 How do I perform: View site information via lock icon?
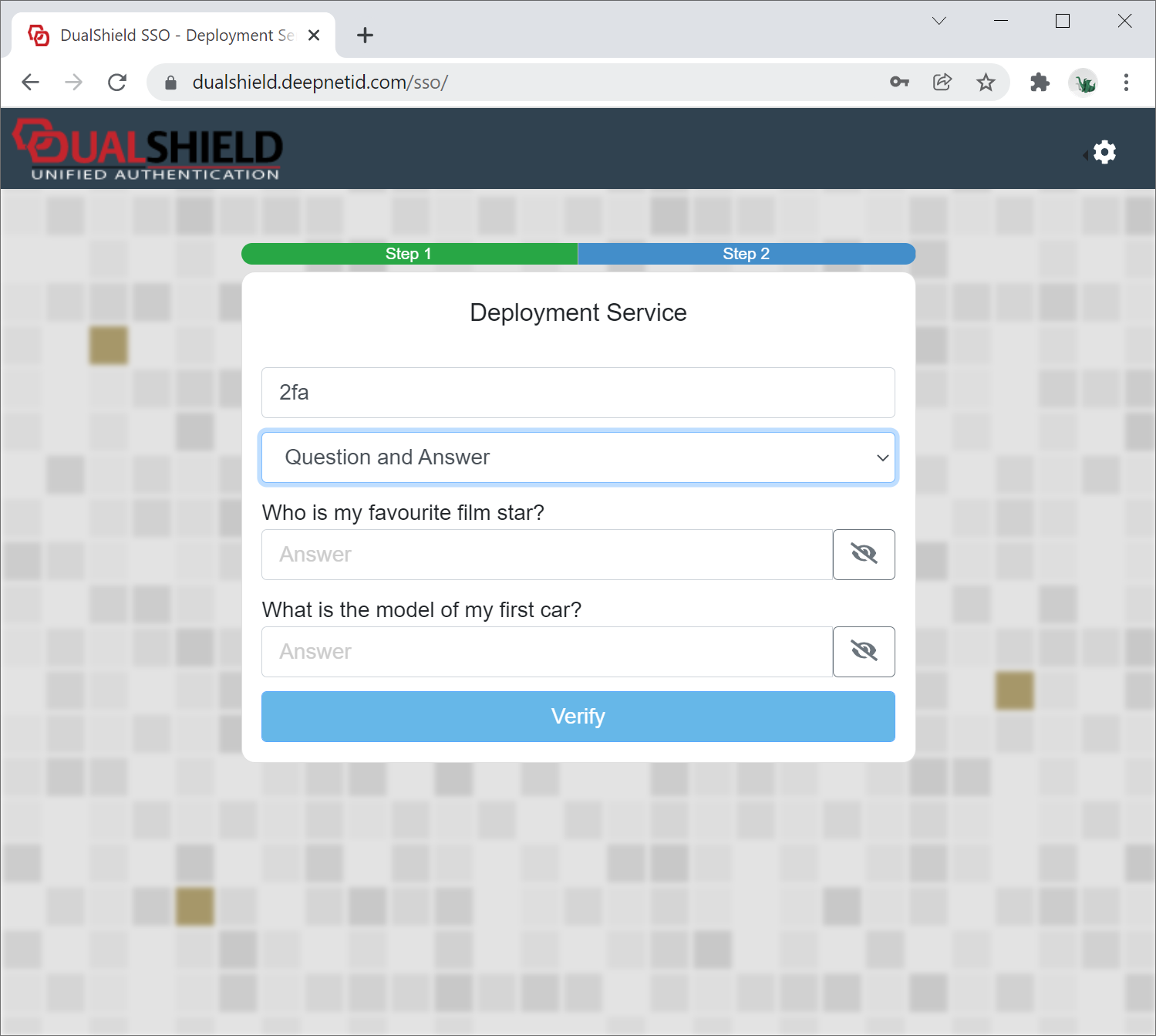tap(171, 83)
